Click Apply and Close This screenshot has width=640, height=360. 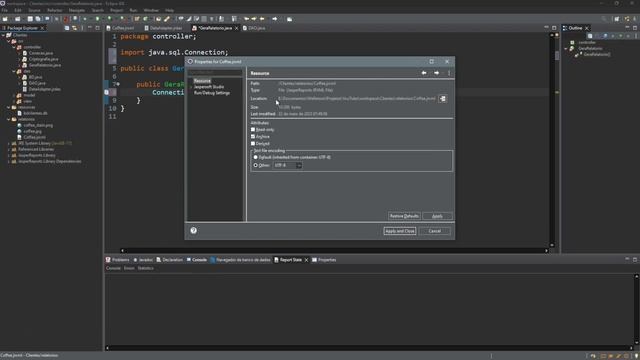click(x=400, y=231)
